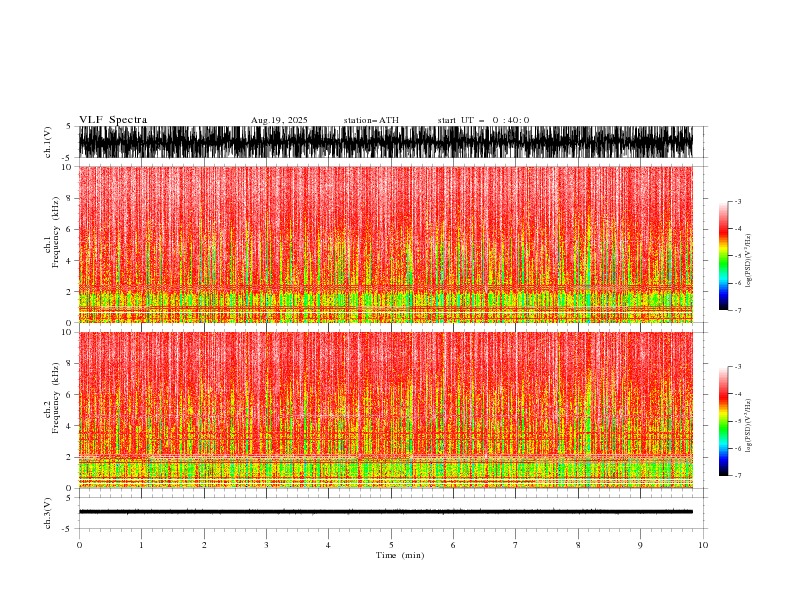Image resolution: width=792 pixels, height=612 pixels.
Task: Click the ch.2 PSD color scale bar
Action: (x=723, y=421)
